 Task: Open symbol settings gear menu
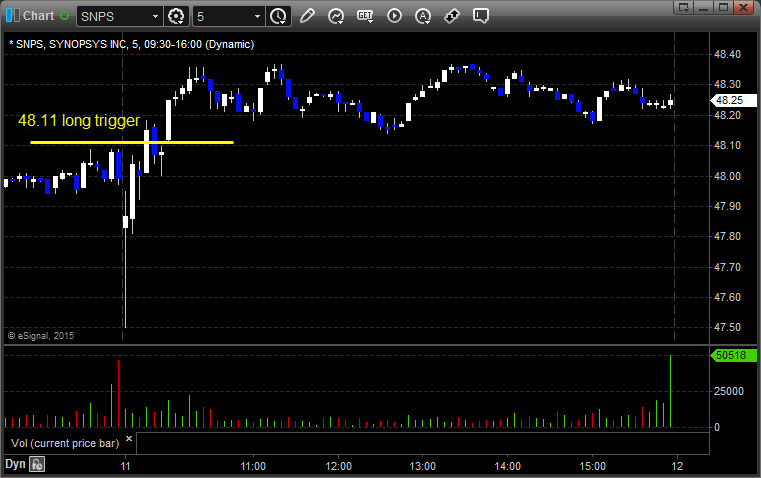176,16
